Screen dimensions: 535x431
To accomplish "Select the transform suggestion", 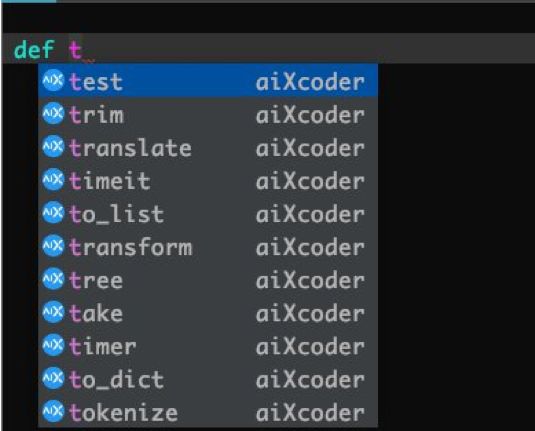I will point(208,246).
